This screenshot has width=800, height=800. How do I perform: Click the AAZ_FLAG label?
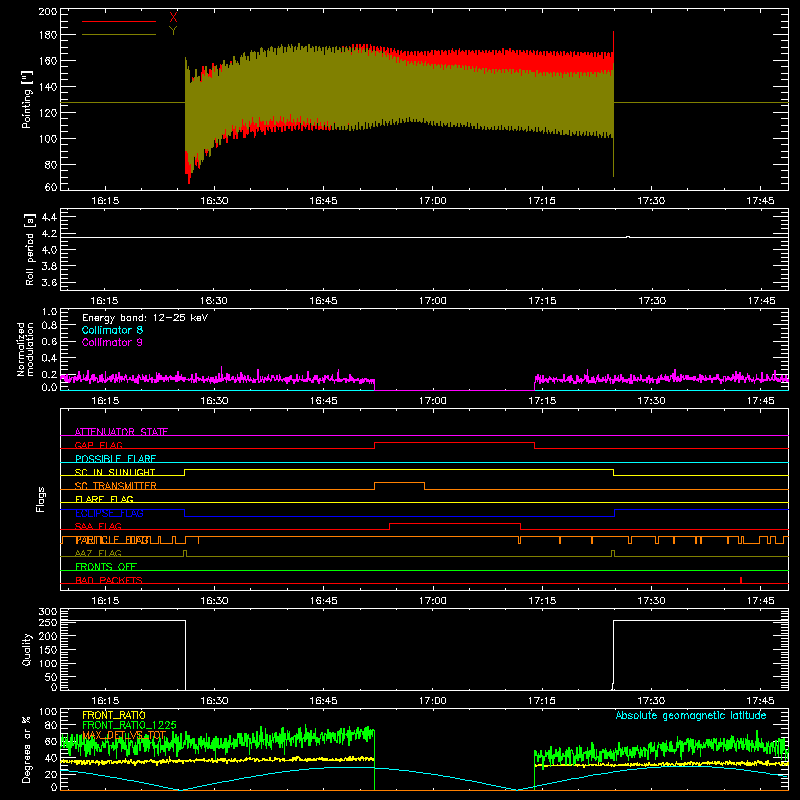(x=98, y=553)
